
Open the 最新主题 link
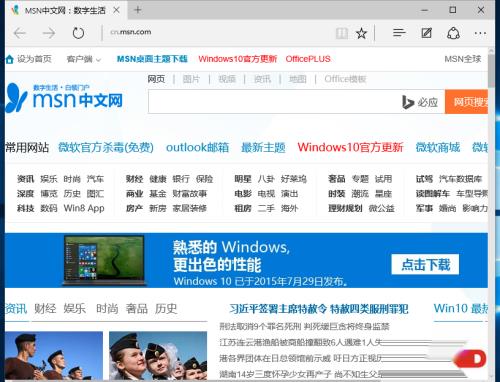263,147
